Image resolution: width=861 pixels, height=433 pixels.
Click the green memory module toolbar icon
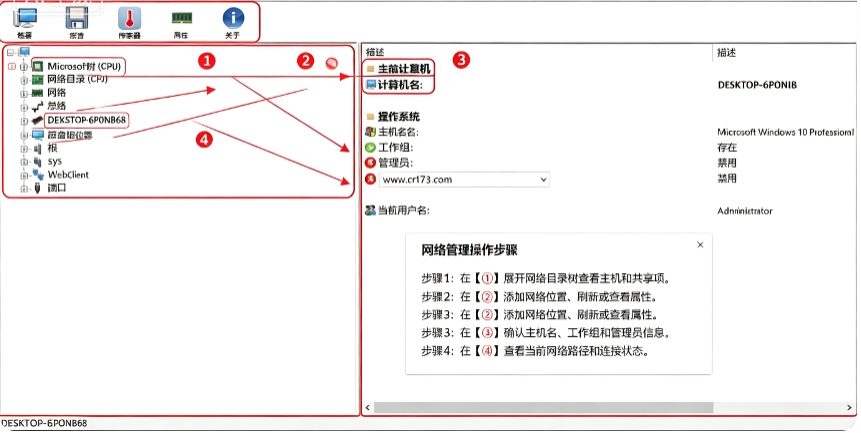[x=181, y=18]
